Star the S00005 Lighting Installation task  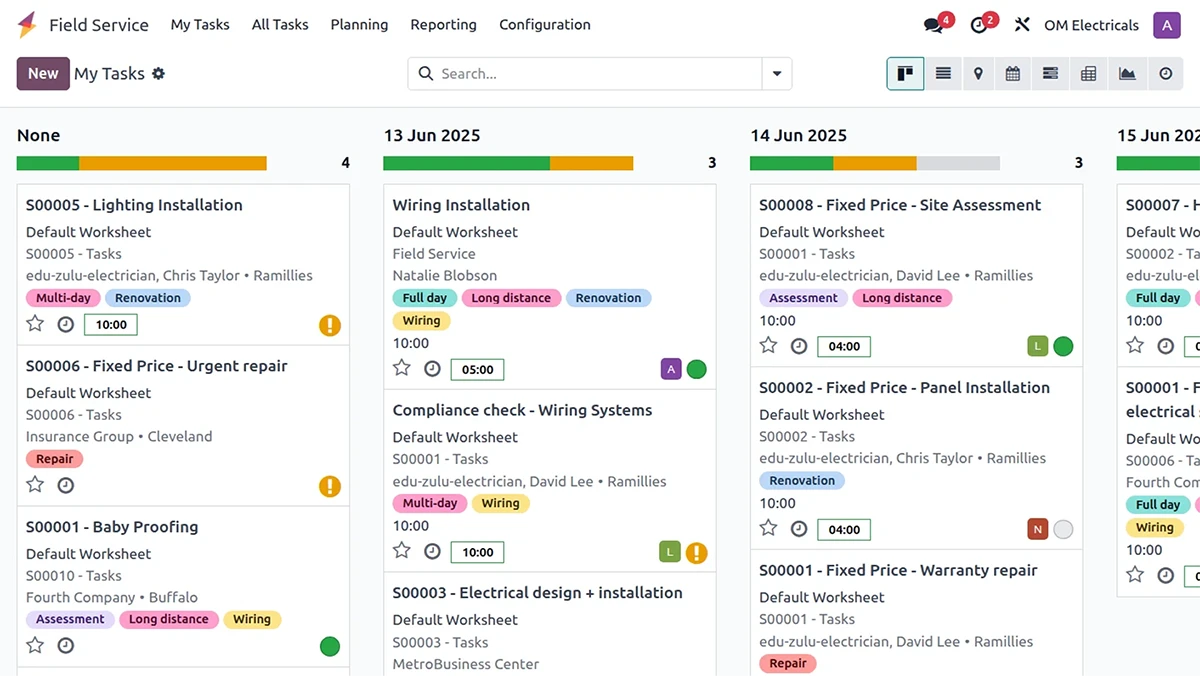point(35,323)
